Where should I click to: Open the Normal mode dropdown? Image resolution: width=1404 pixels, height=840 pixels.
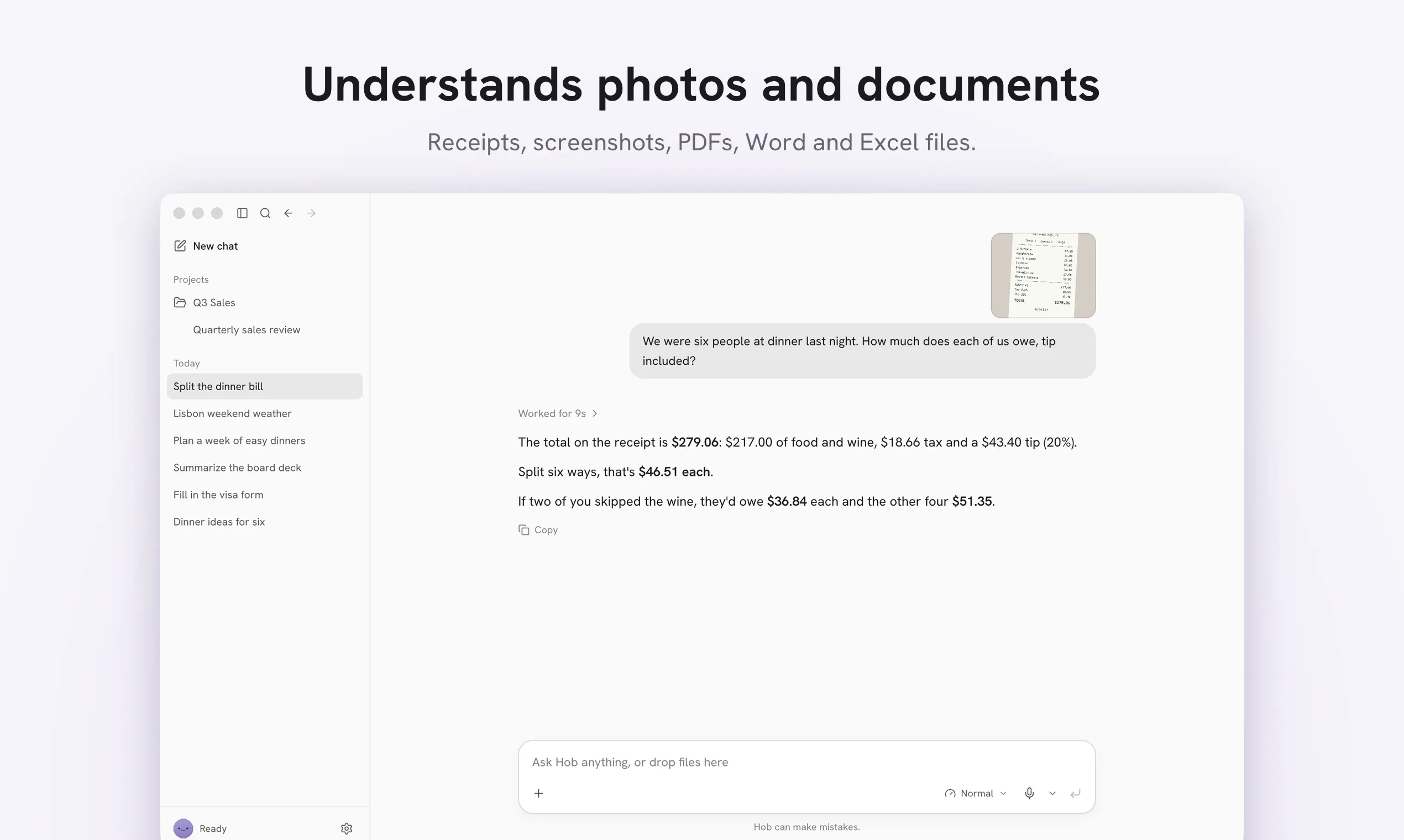point(976,794)
